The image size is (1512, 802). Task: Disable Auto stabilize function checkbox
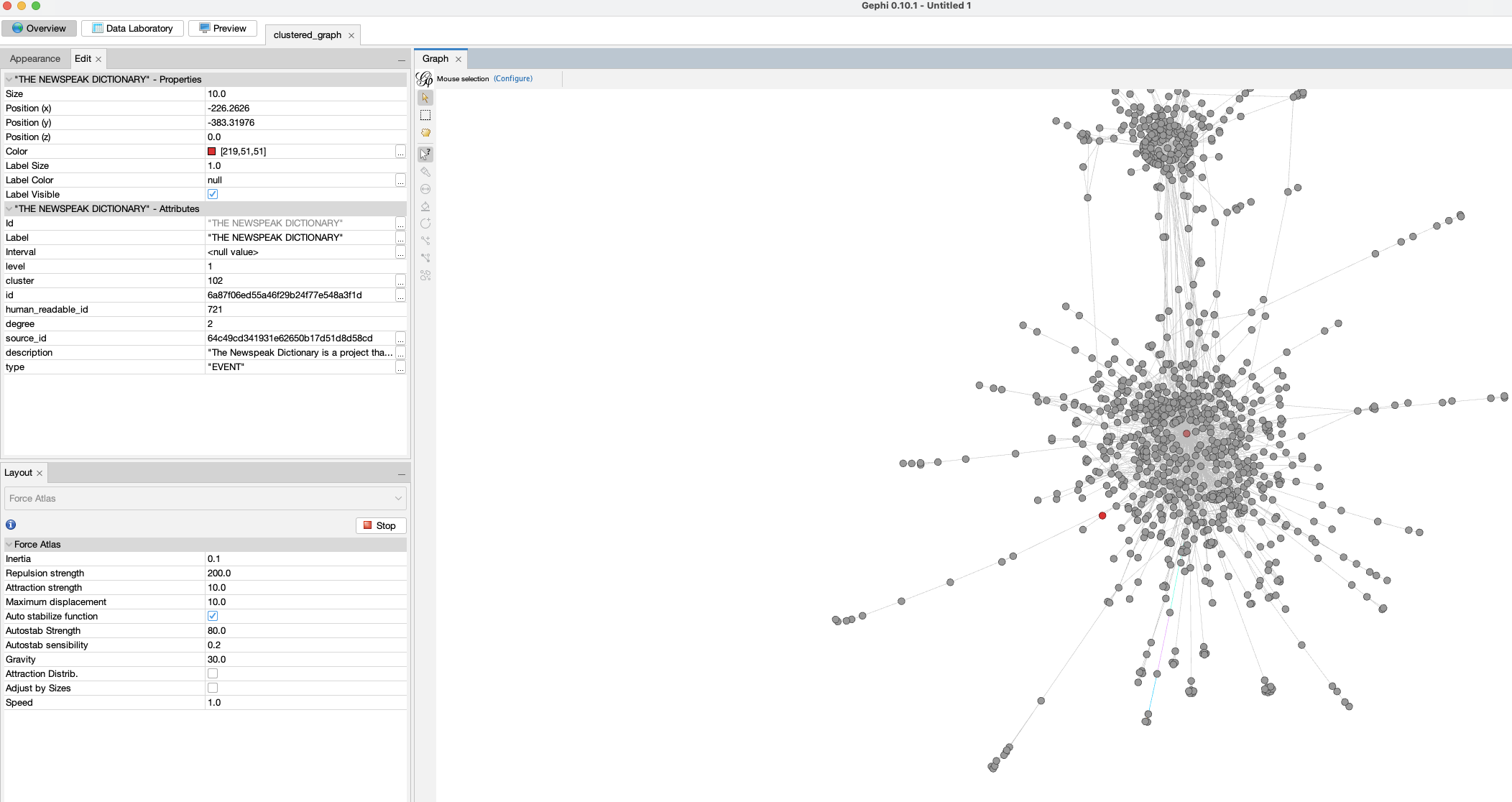tap(213, 616)
